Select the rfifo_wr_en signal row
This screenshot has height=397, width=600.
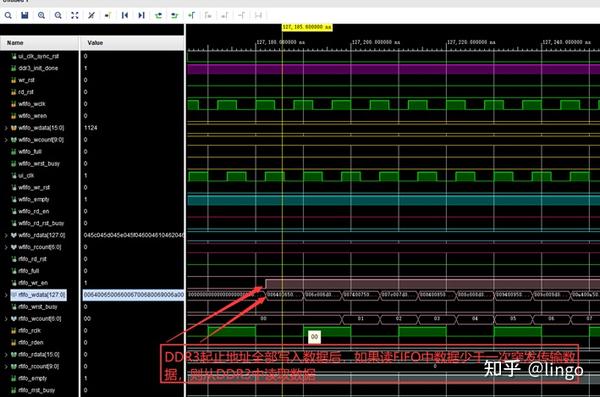pos(33,283)
